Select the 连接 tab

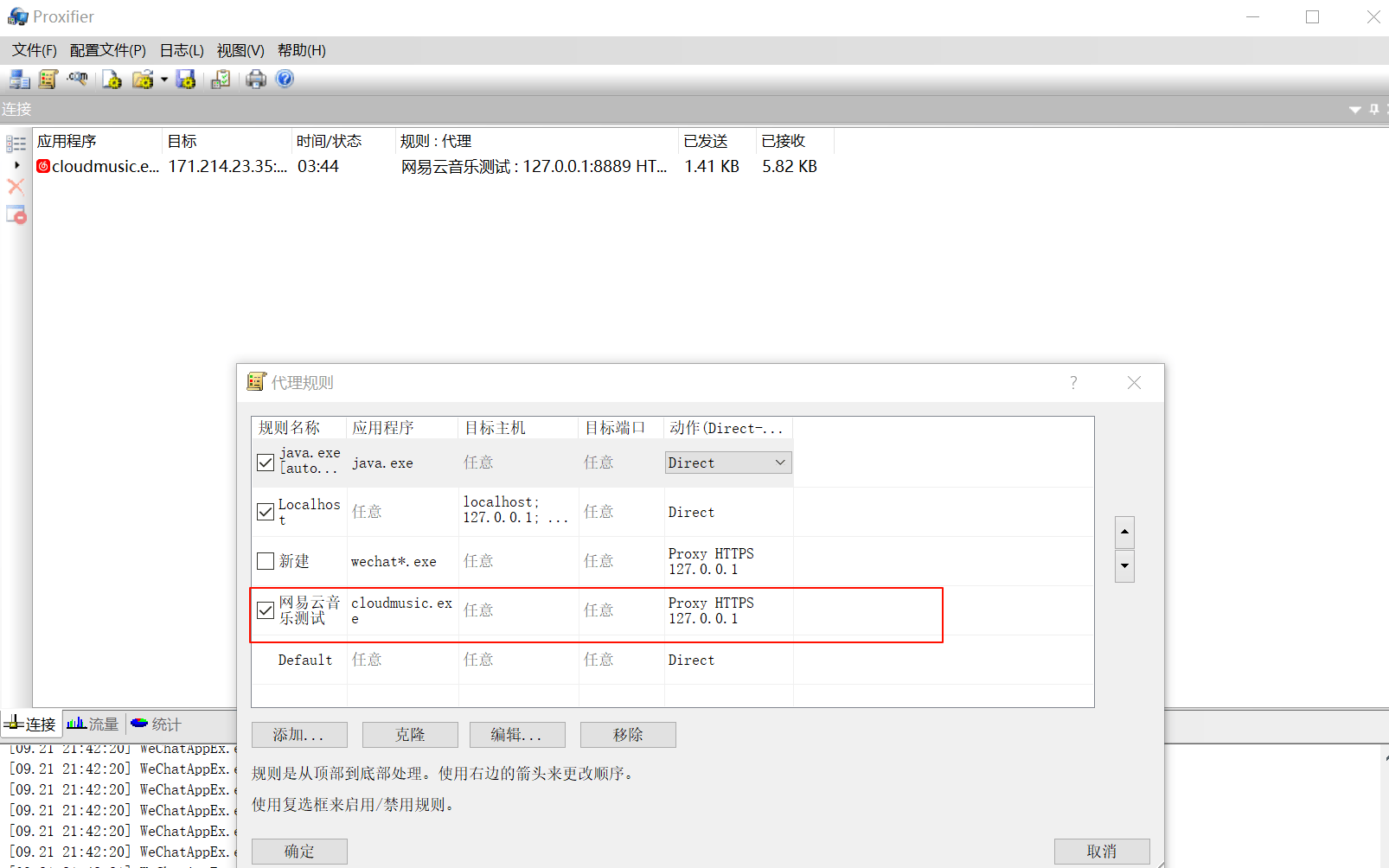(31, 724)
